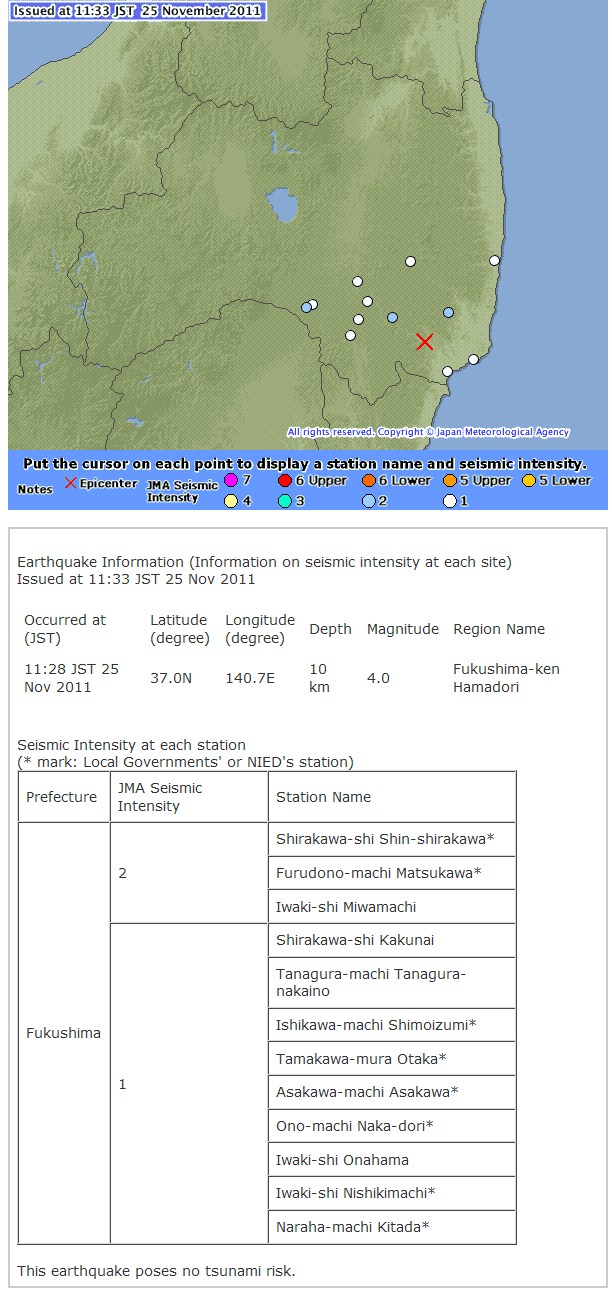Click the yellow intensity 4 legend circle

(x=231, y=501)
